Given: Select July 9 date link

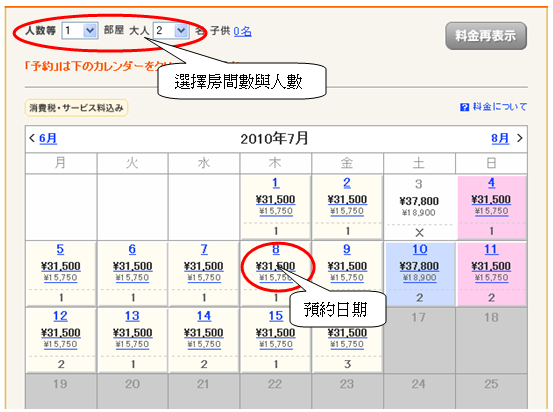Looking at the screenshot, I should click(x=347, y=249).
